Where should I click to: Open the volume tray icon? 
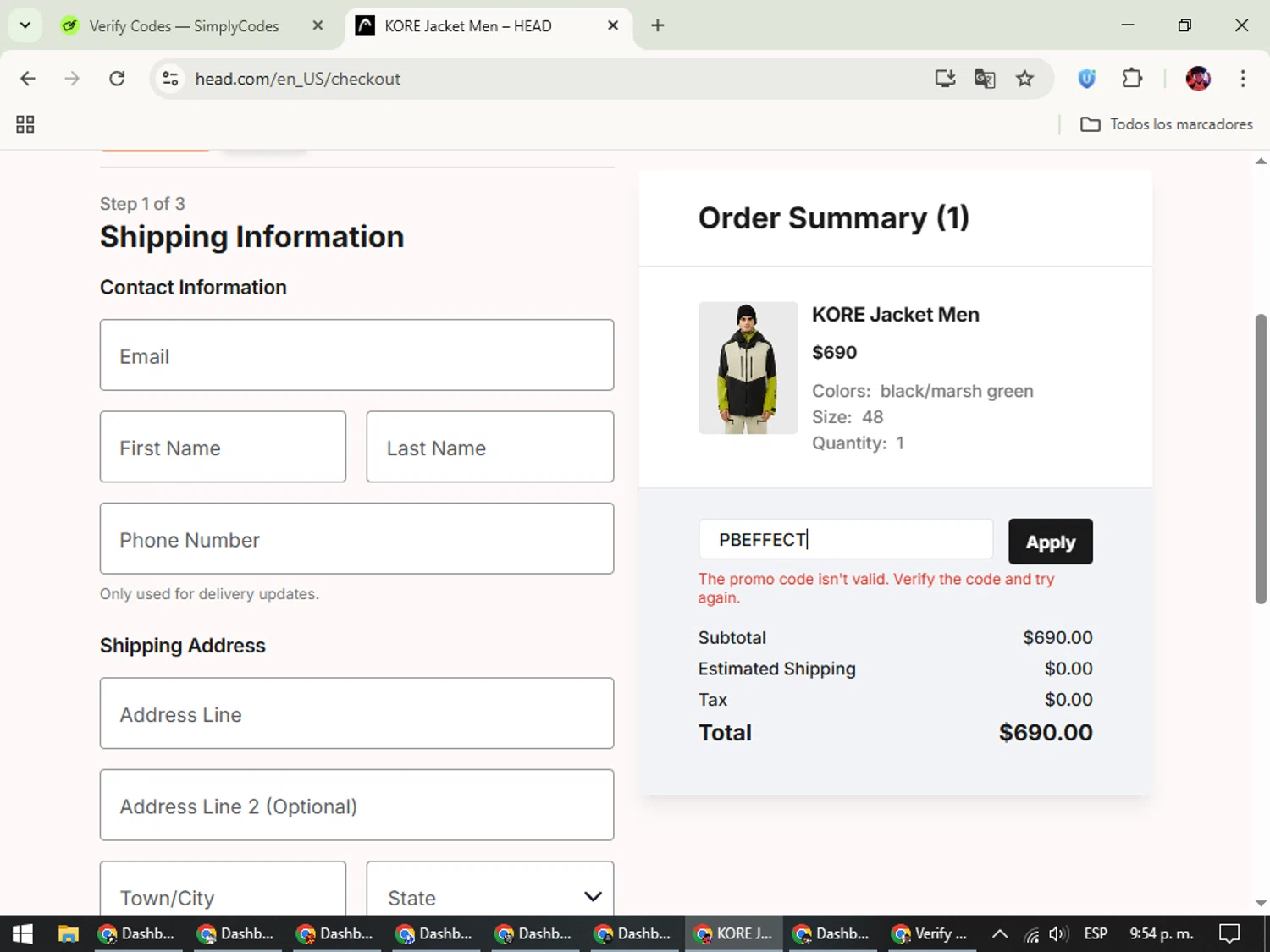click(1058, 933)
